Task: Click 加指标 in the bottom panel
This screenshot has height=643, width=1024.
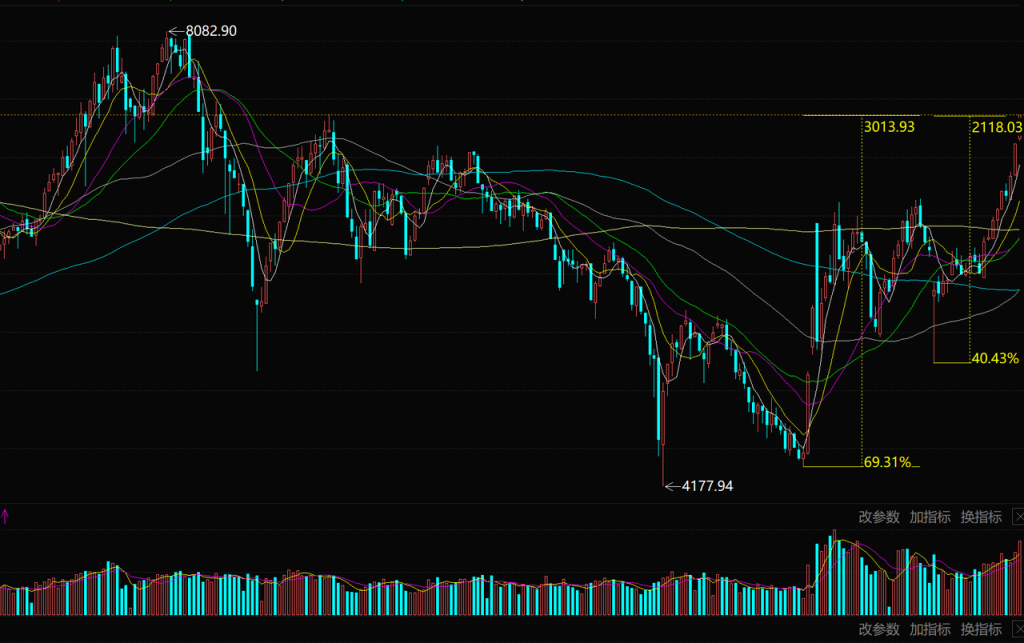Action: click(930, 629)
